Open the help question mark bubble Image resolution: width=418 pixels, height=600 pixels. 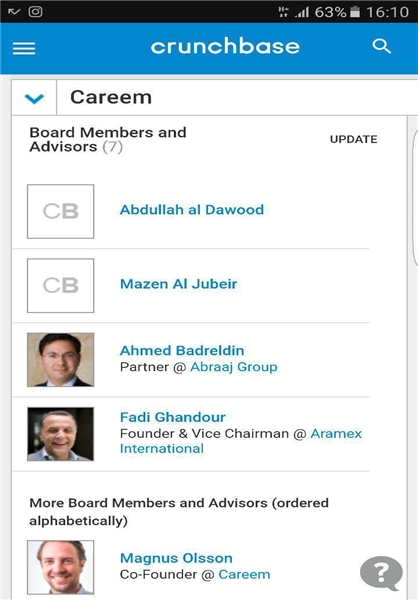coord(381,572)
